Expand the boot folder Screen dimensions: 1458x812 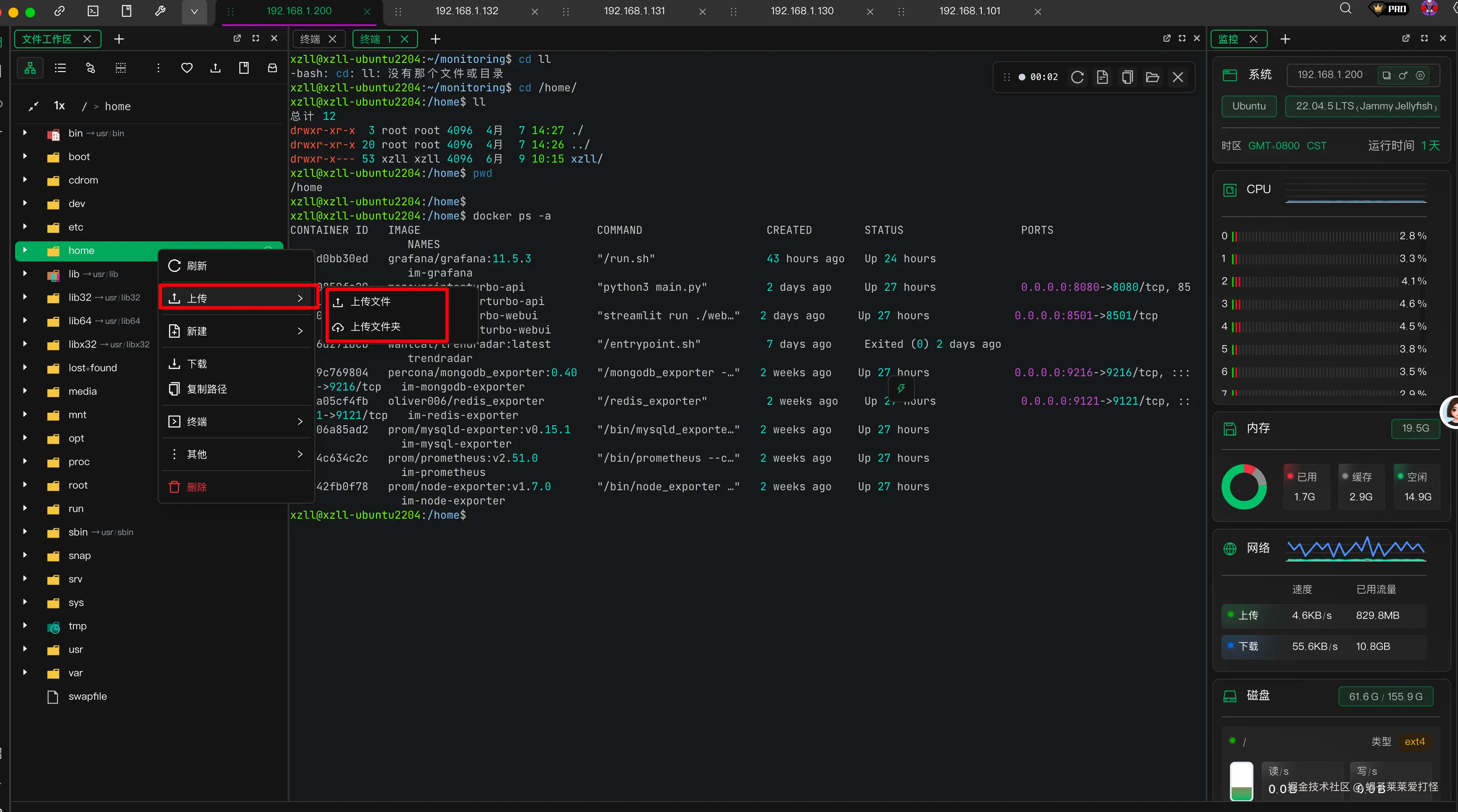(x=25, y=156)
